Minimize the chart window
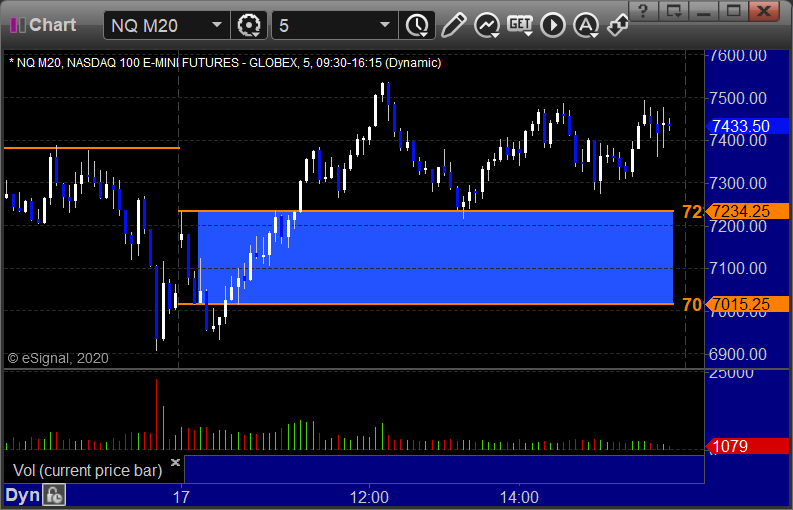 [x=703, y=11]
